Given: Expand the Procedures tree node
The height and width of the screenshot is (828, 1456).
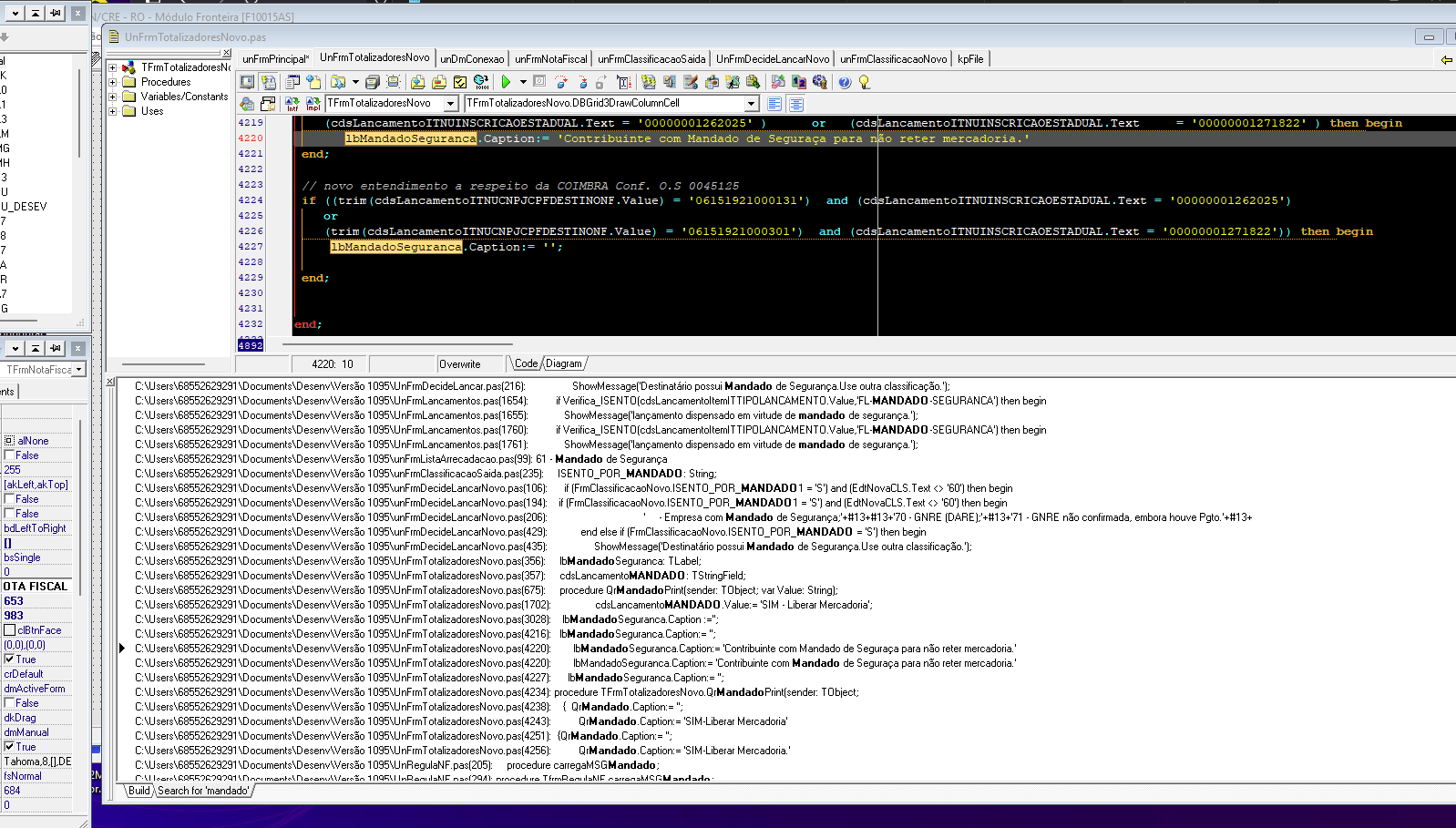Looking at the screenshot, I should click(113, 82).
